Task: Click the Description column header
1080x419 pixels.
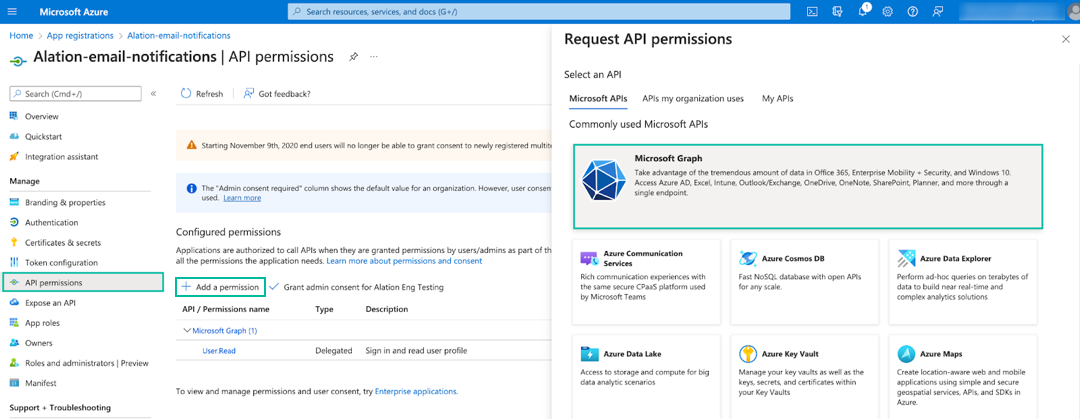Action: 387,309
